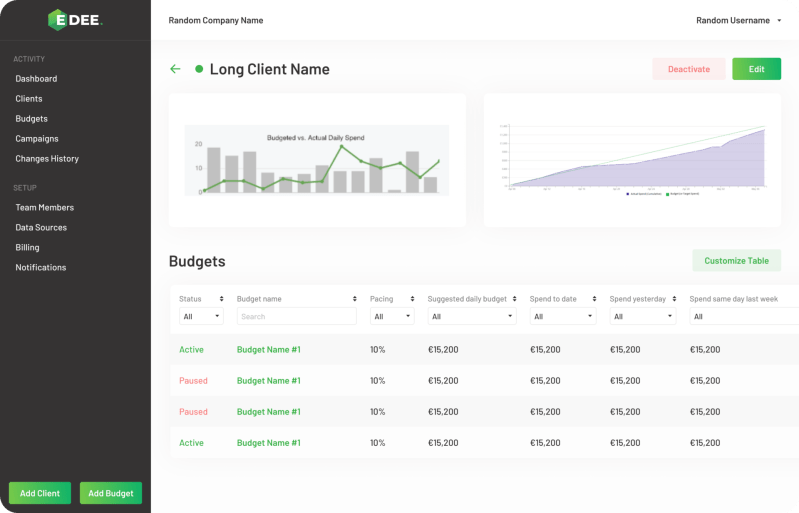Click Random Company Name text

tap(216, 20)
